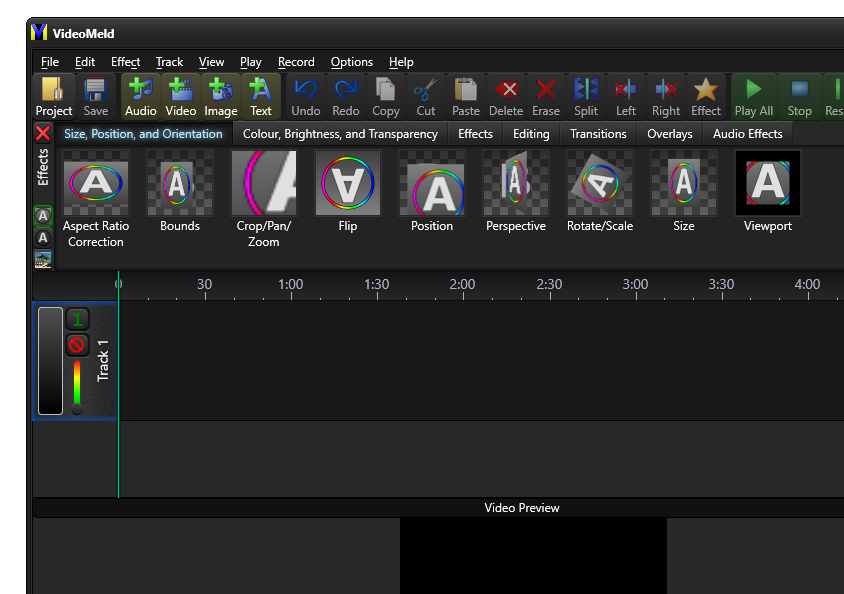Toggle the green 1 button on Track 1

click(77, 318)
